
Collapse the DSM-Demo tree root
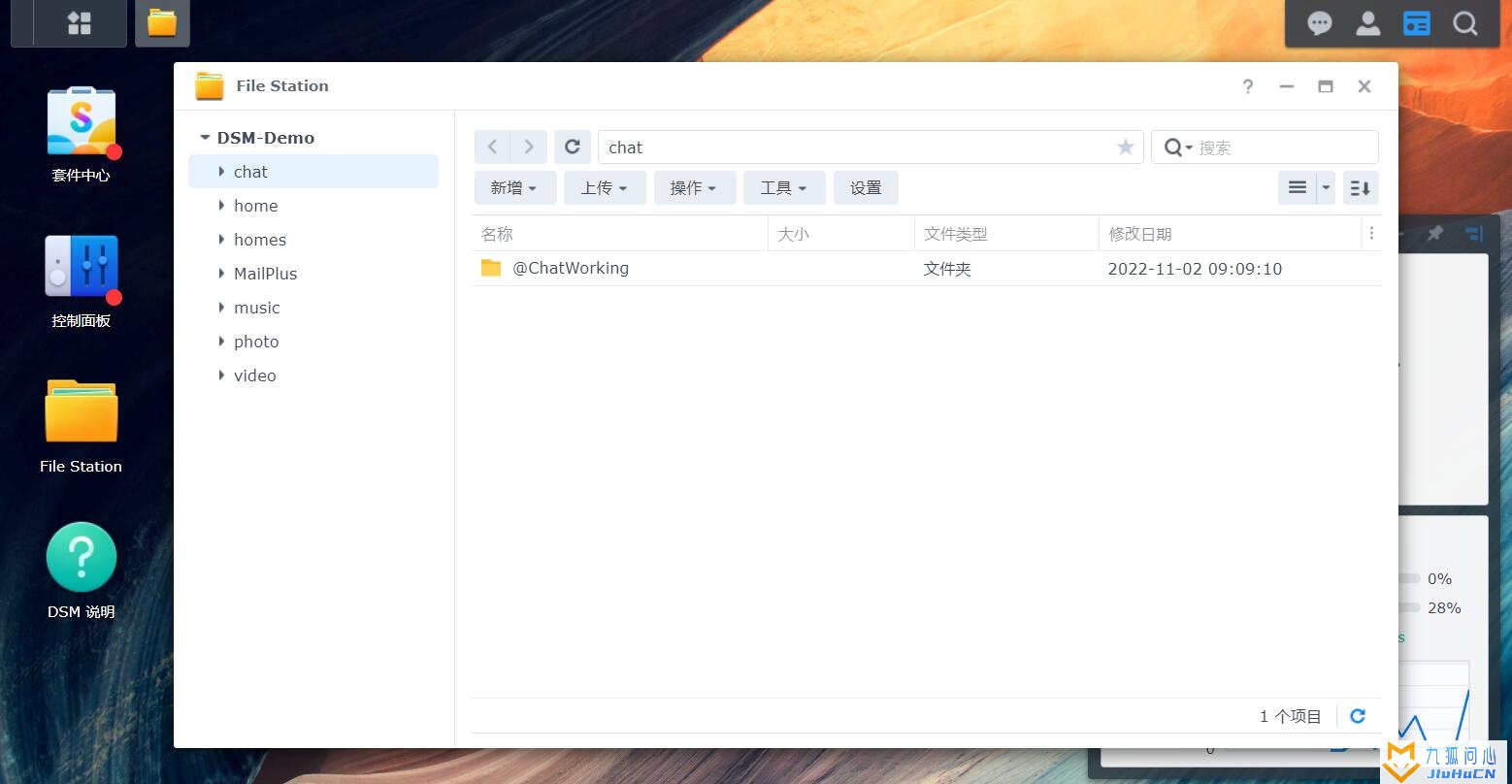click(205, 138)
